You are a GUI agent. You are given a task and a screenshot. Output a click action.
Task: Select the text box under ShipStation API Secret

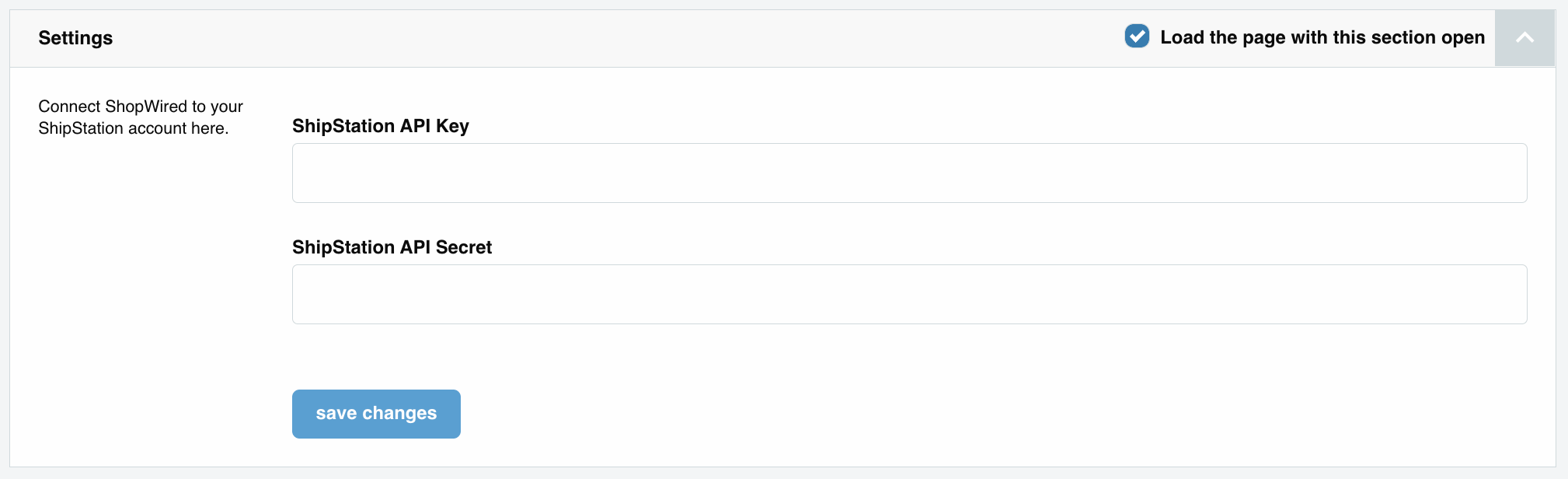(x=909, y=294)
